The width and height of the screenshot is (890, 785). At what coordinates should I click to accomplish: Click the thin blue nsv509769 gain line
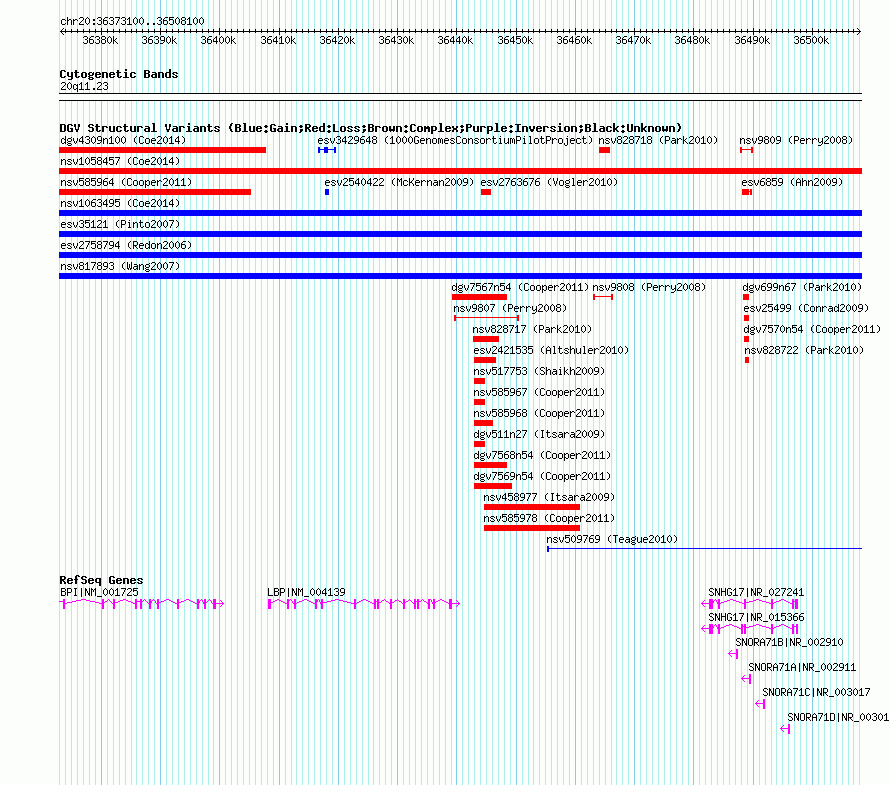pyautogui.click(x=704, y=549)
